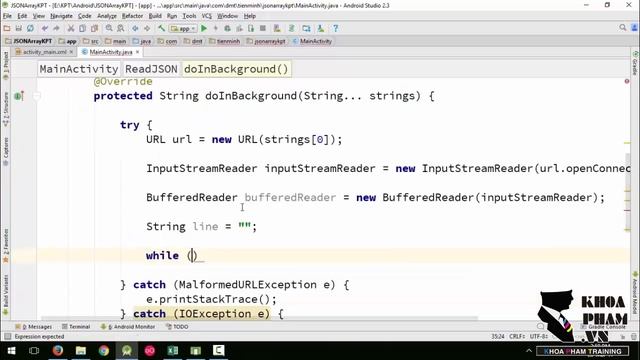Click JSONArrayKPT breadcrumb in navigation bar
Screen dimensions: 640x360
pyautogui.click(x=29, y=41)
